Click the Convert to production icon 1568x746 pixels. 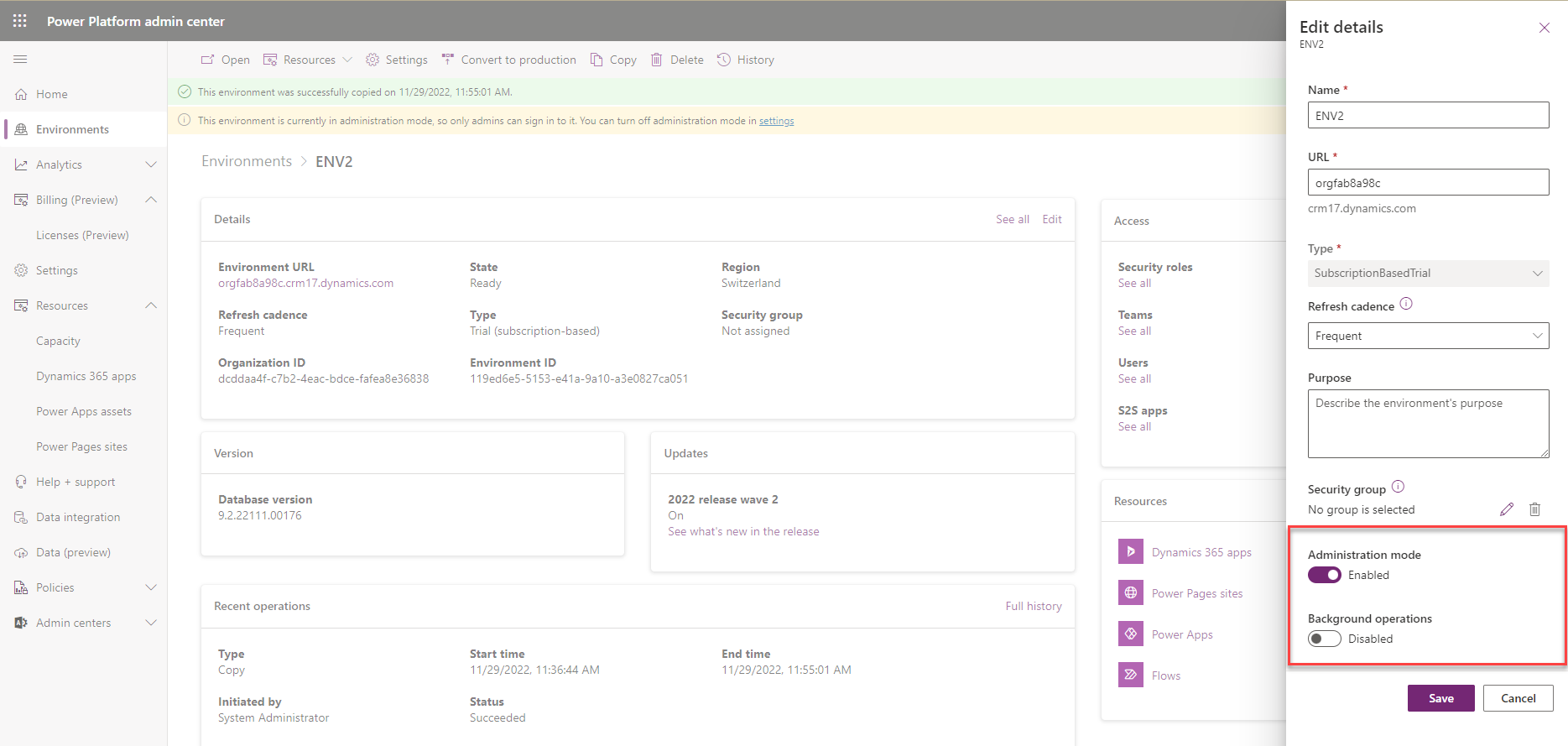(448, 60)
